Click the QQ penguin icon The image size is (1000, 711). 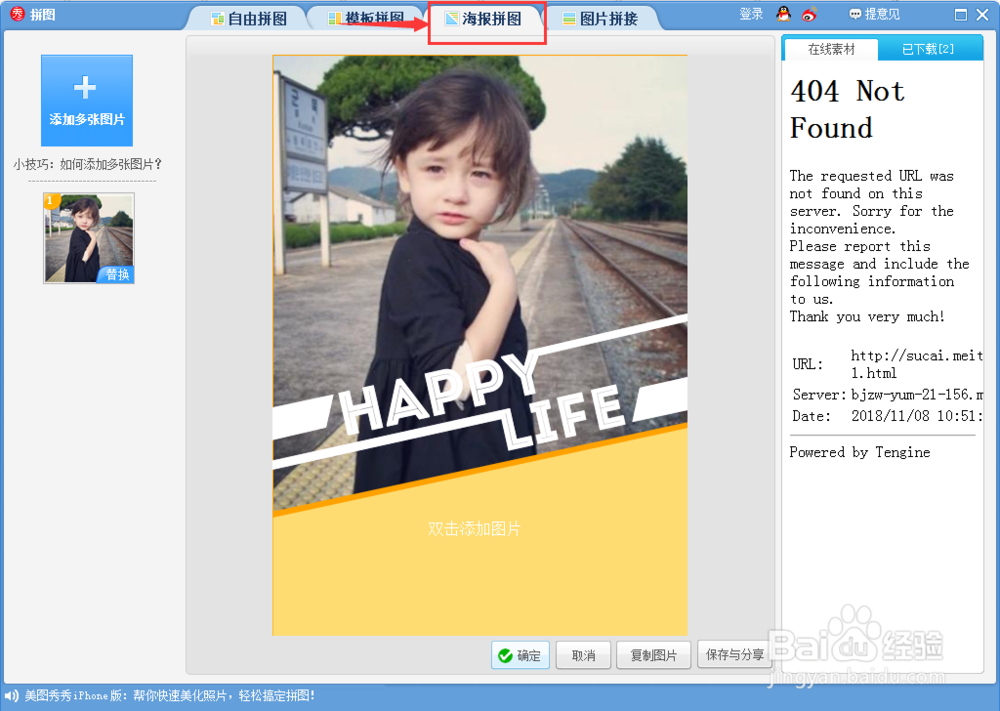pyautogui.click(x=783, y=14)
